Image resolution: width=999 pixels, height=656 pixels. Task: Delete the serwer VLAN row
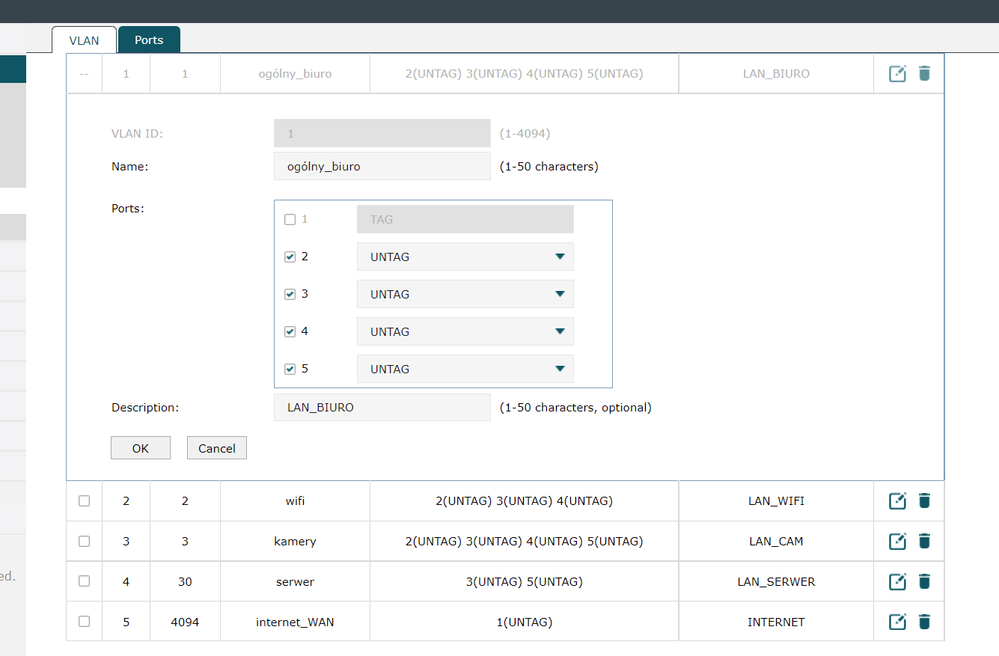[x=924, y=581]
